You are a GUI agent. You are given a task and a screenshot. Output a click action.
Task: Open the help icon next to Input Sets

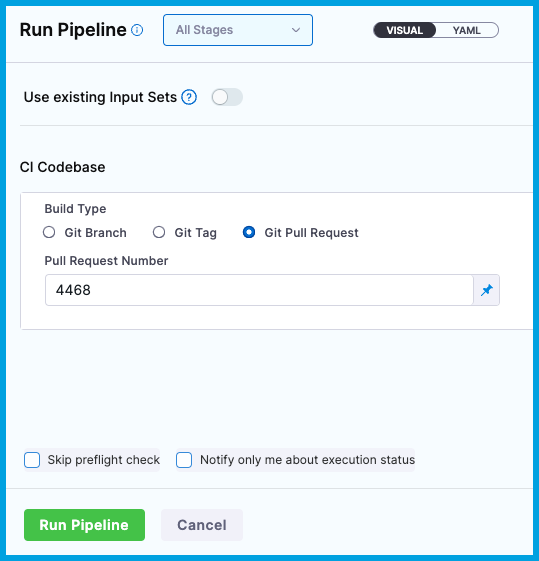click(189, 97)
